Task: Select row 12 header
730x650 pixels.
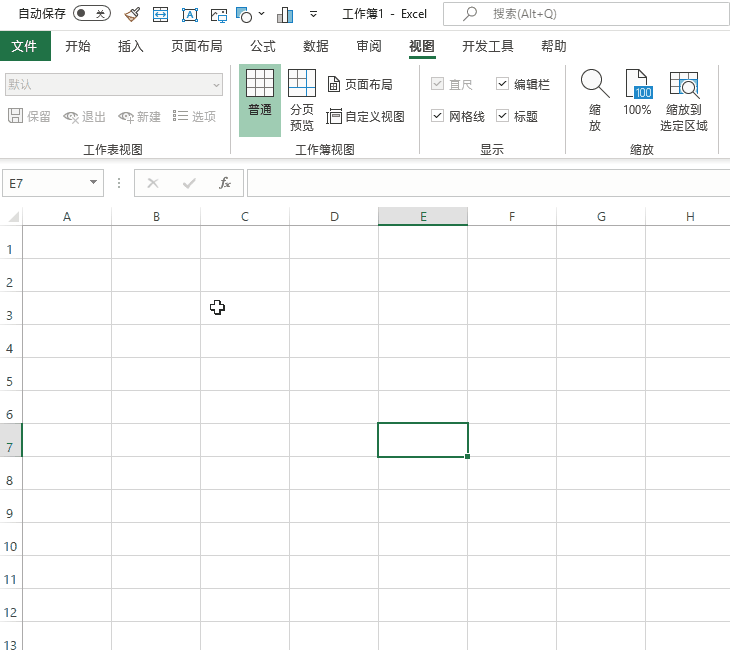Action: [11, 605]
